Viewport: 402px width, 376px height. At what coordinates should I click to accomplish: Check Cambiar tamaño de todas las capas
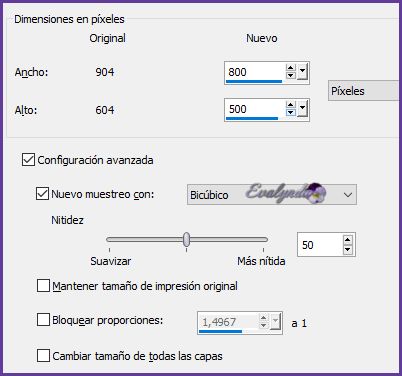[43, 355]
